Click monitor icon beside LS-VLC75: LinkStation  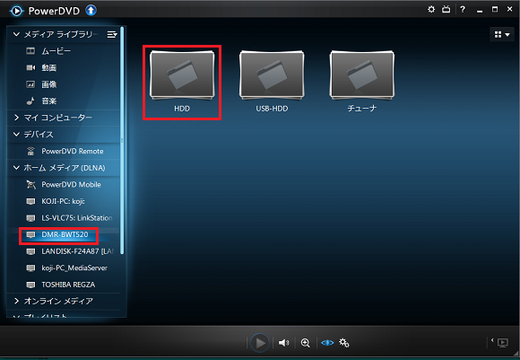pos(31,218)
